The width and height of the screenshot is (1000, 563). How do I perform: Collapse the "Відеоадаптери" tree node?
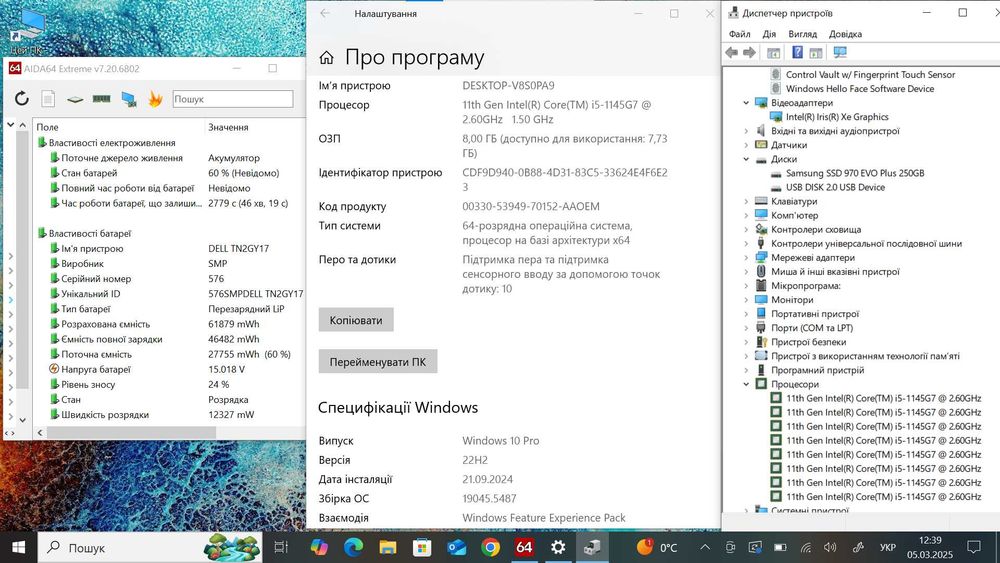tap(746, 103)
